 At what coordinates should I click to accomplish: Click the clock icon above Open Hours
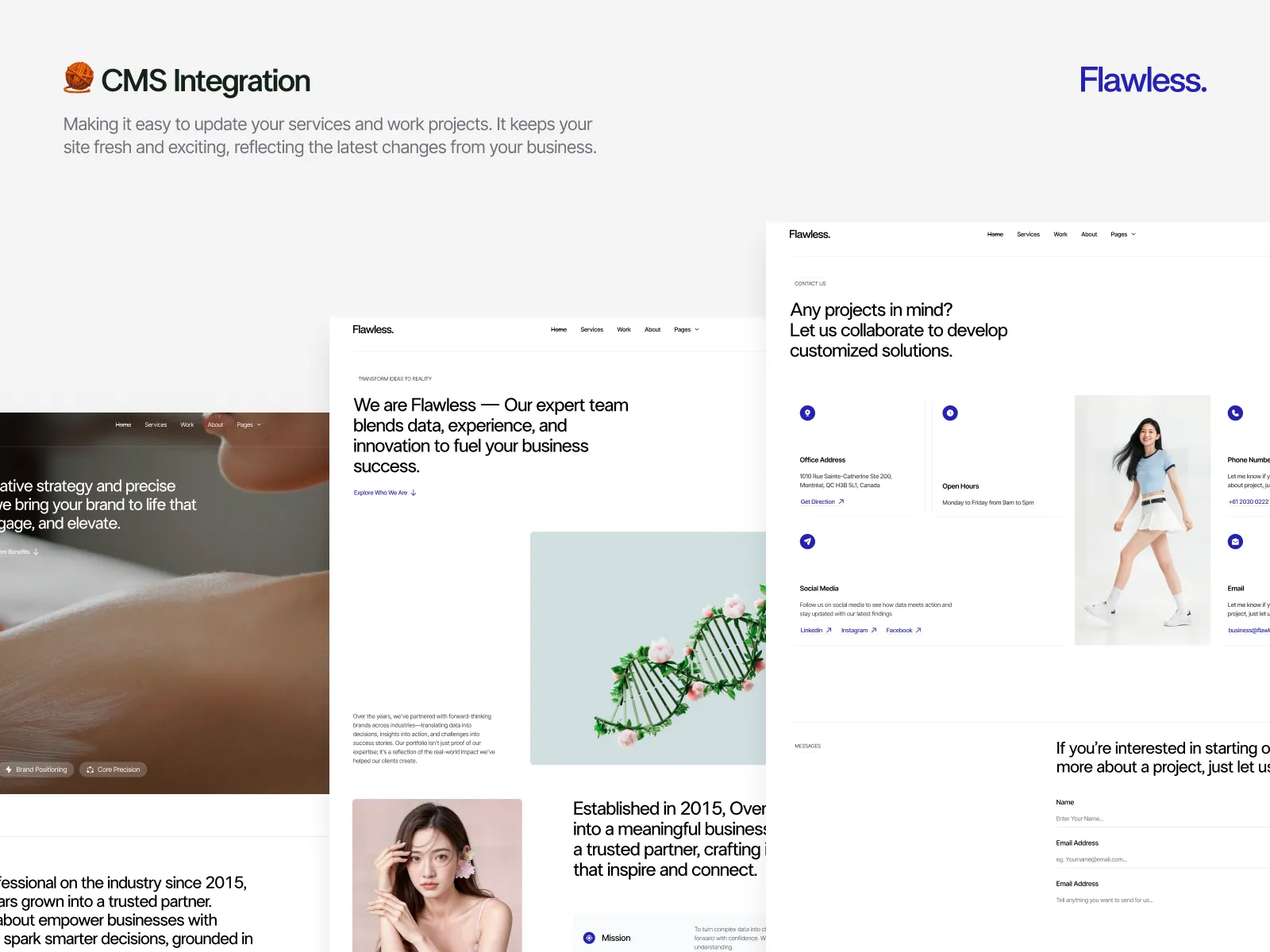click(x=950, y=413)
